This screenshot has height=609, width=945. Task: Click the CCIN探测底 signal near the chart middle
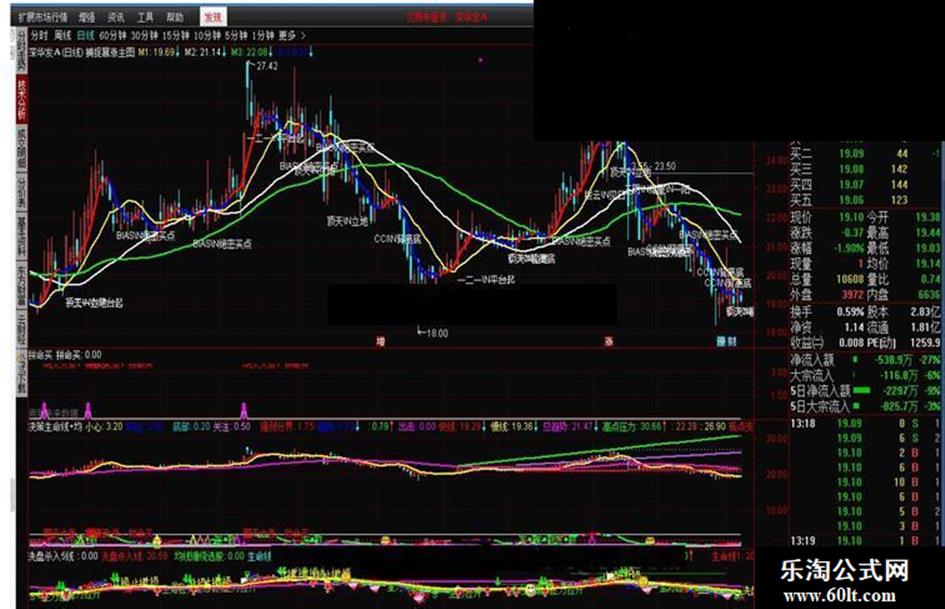point(397,239)
